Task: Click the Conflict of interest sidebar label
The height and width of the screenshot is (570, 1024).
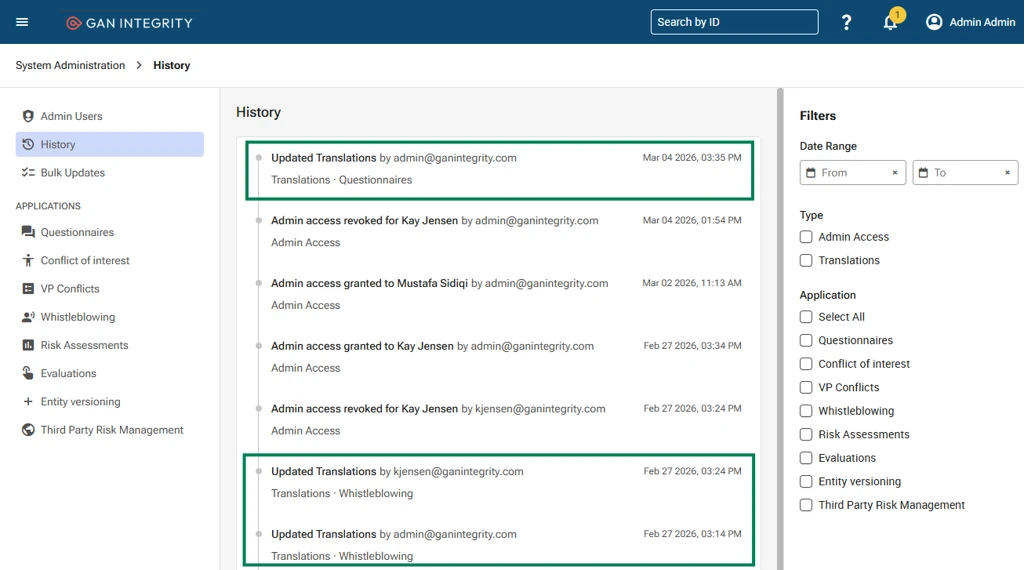Action: pyautogui.click(x=85, y=261)
